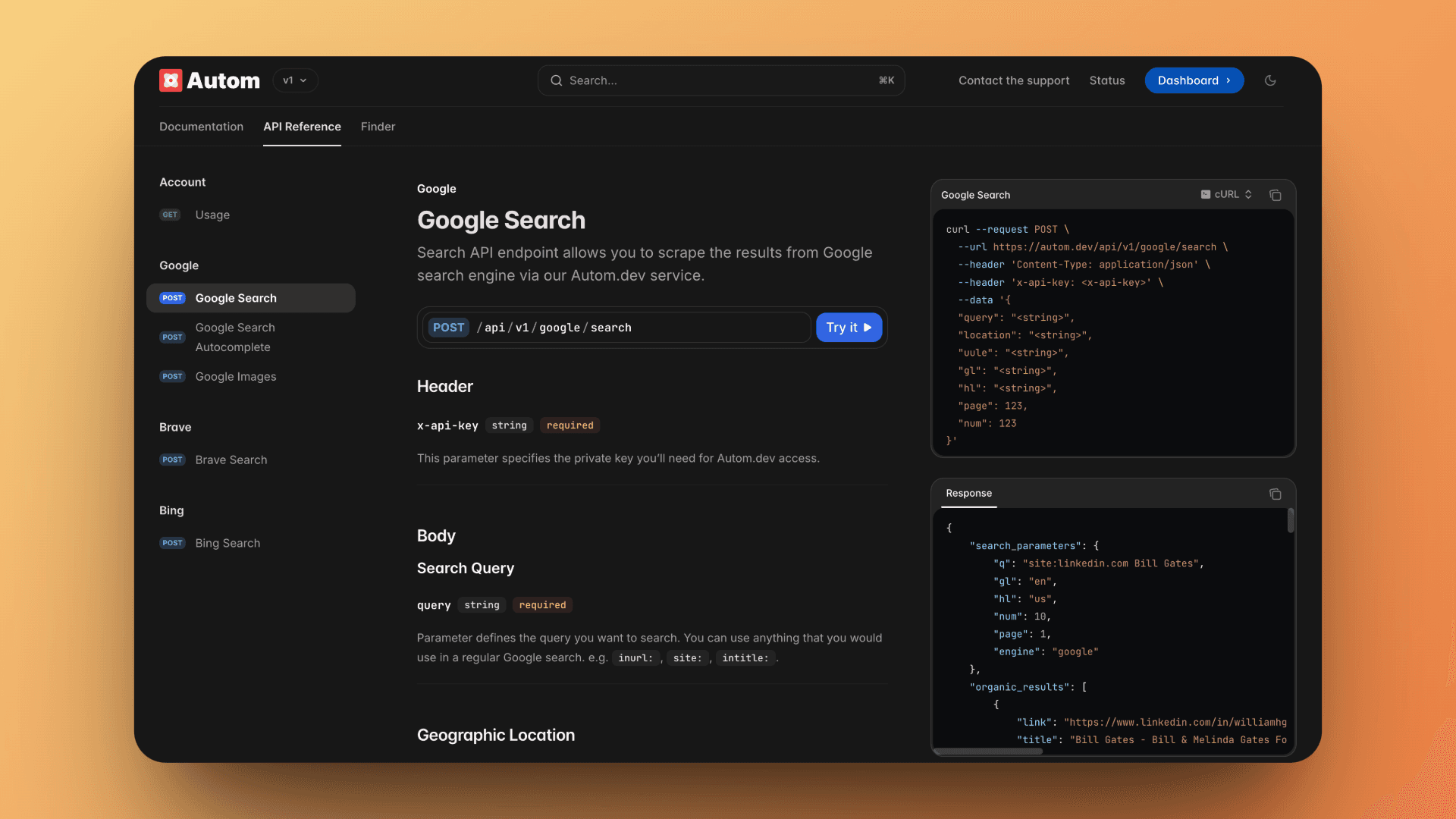Image resolution: width=1456 pixels, height=819 pixels.
Task: Click the required badge next to x-api-key
Action: point(570,425)
